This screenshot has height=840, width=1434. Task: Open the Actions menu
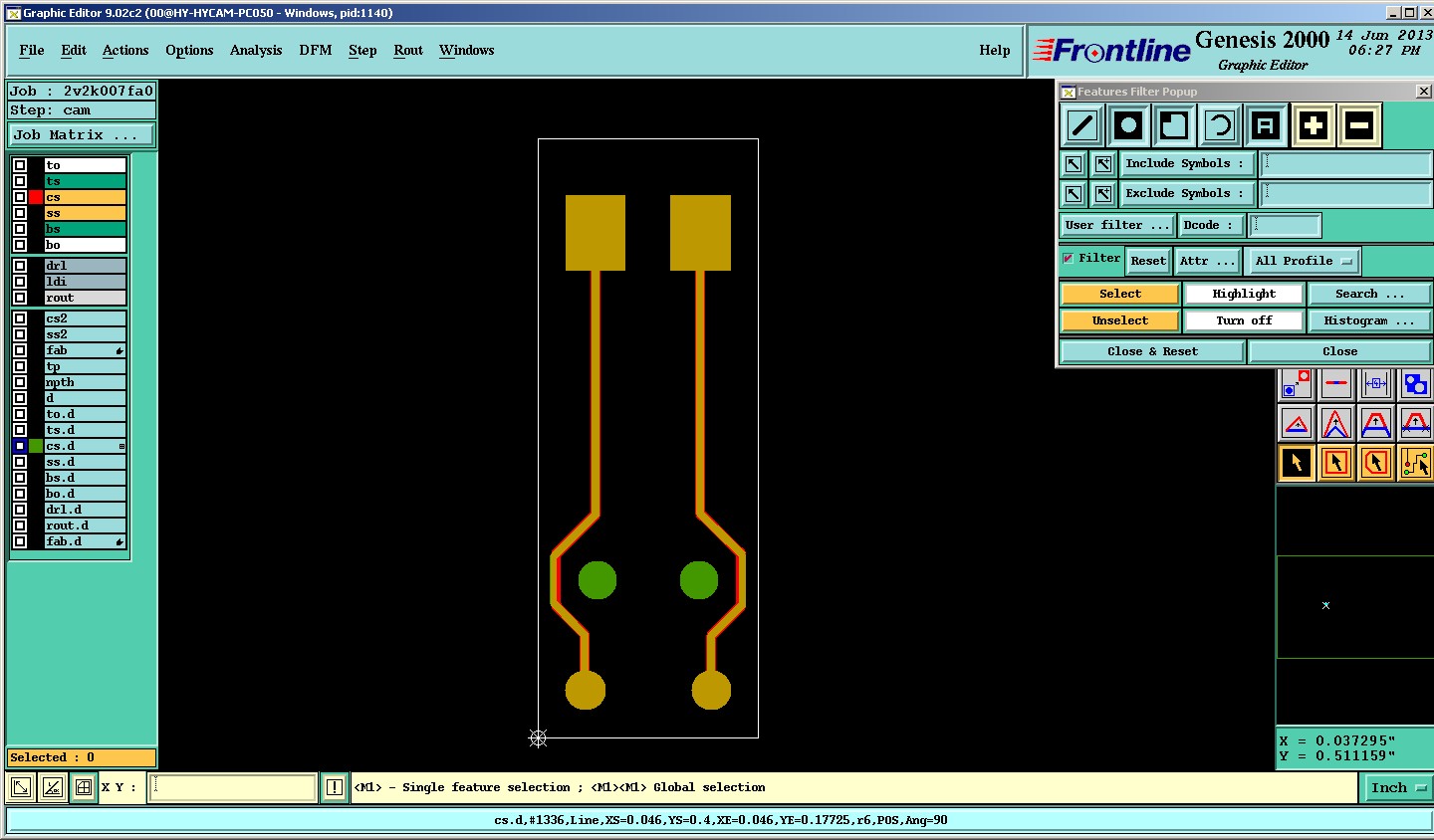(125, 50)
